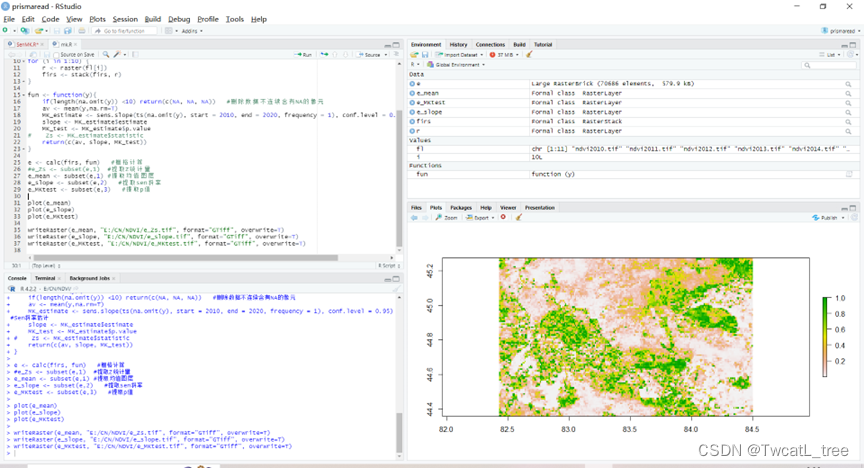
Task: Expand the r object row
Action: (x=412, y=131)
